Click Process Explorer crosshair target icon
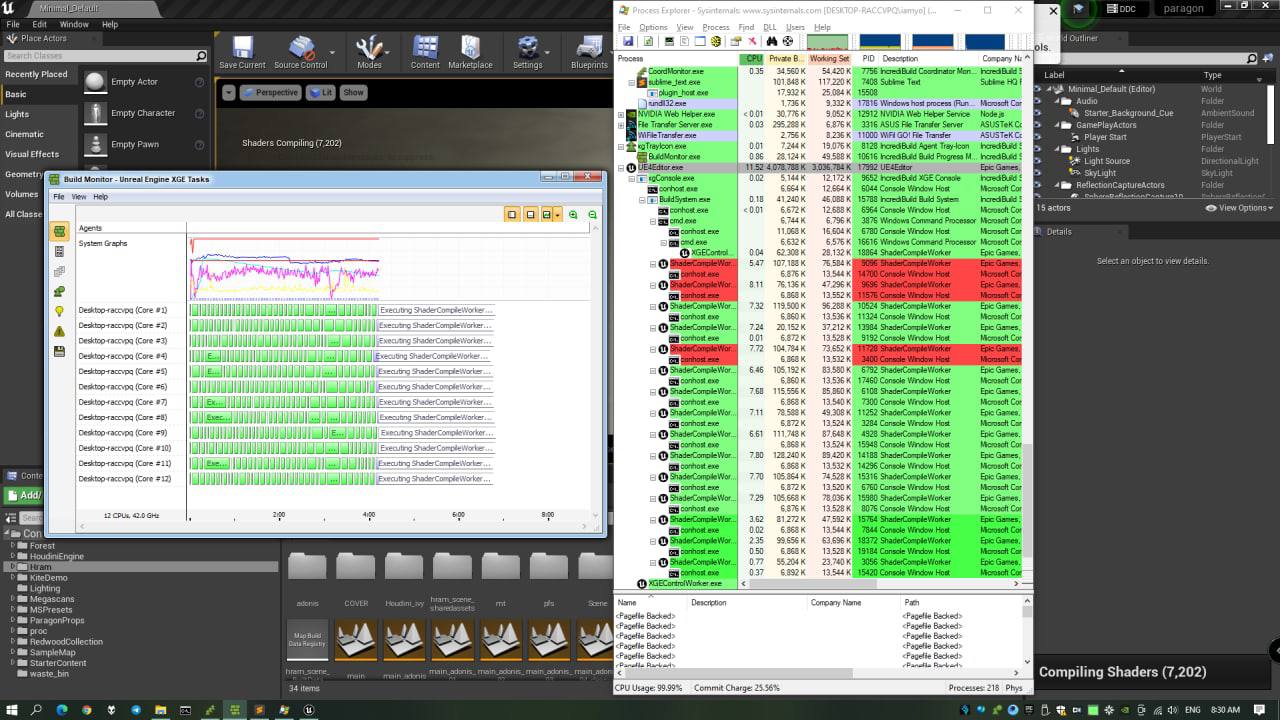Viewport: 1280px width, 720px height. pyautogui.click(x=788, y=41)
